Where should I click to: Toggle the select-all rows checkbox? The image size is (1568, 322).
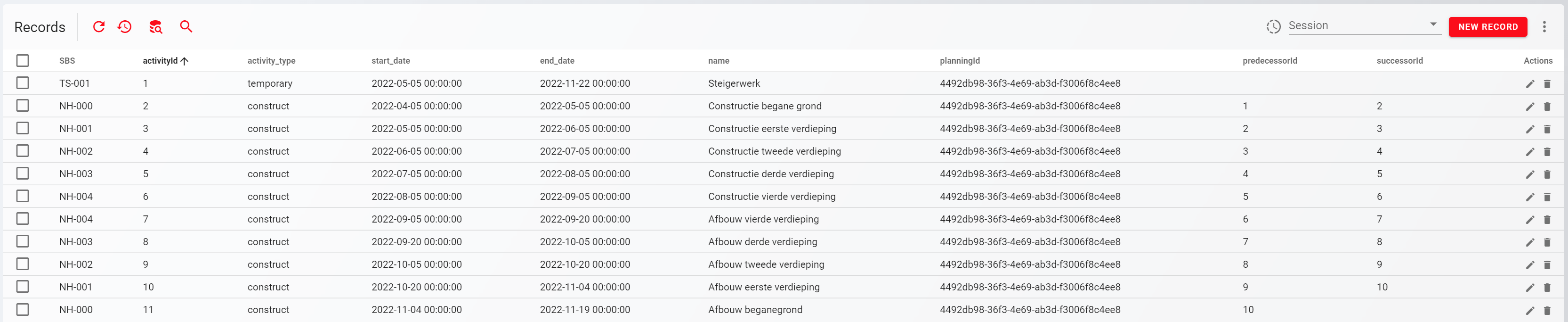pos(23,61)
